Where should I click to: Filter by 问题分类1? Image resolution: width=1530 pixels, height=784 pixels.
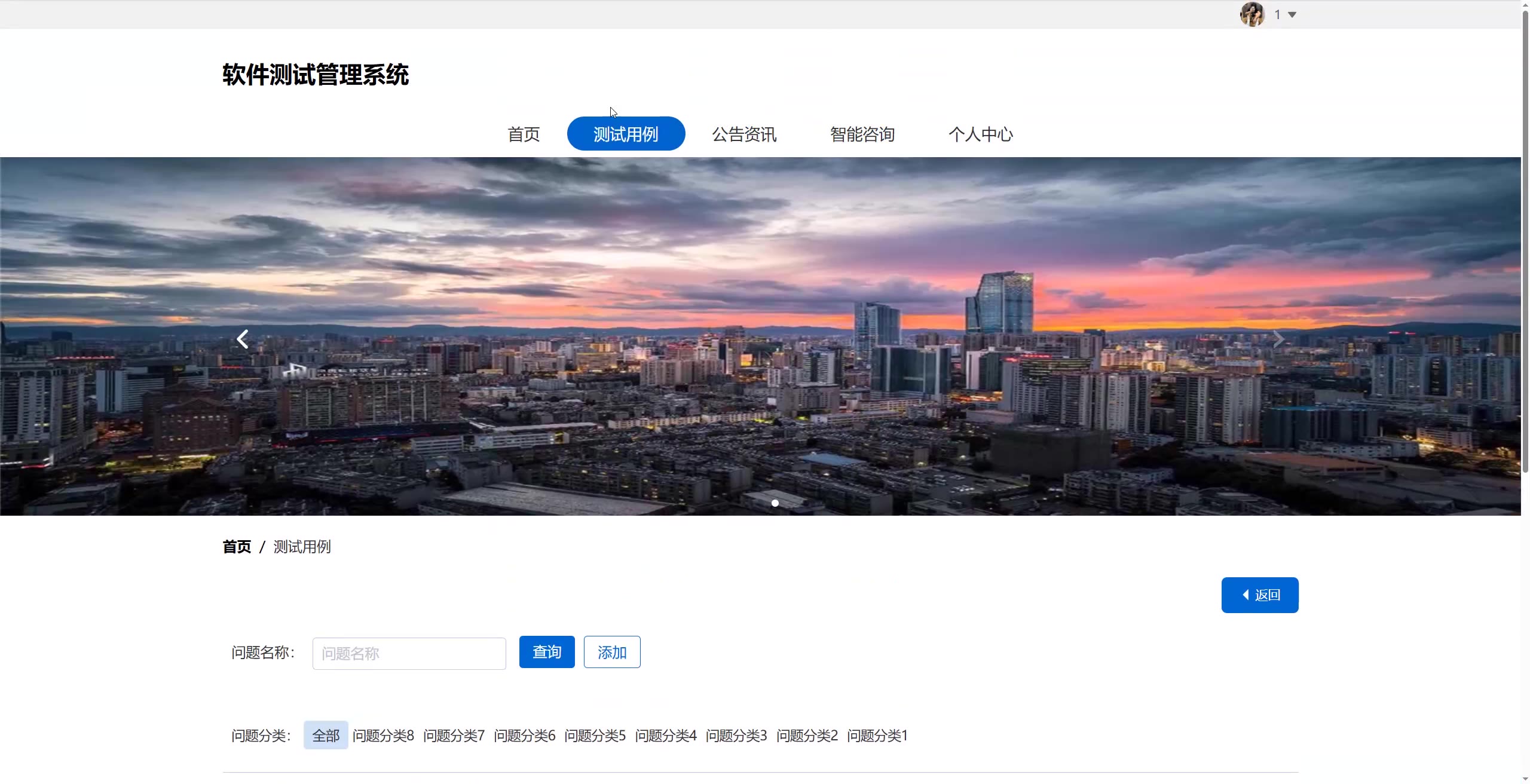click(x=877, y=736)
